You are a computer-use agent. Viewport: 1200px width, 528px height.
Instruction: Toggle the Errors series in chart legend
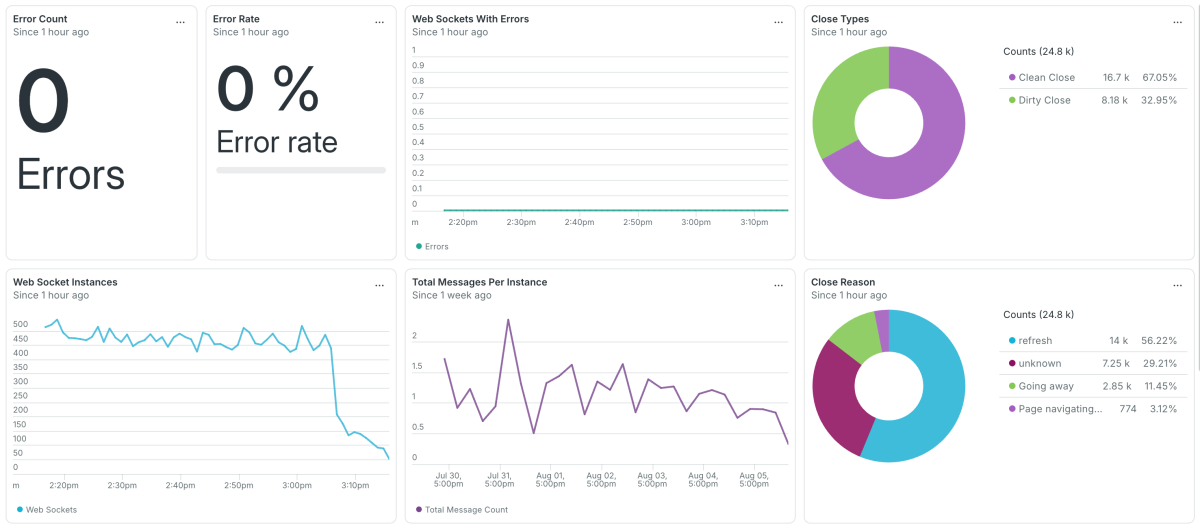pyautogui.click(x=432, y=246)
